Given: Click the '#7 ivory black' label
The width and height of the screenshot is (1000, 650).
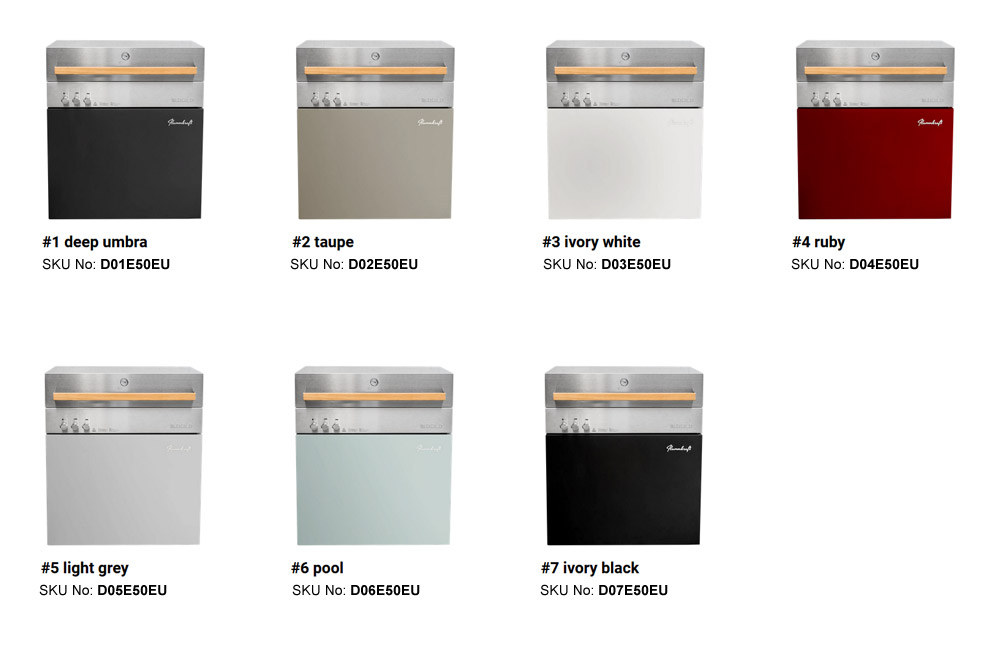Looking at the screenshot, I should click(x=590, y=568).
